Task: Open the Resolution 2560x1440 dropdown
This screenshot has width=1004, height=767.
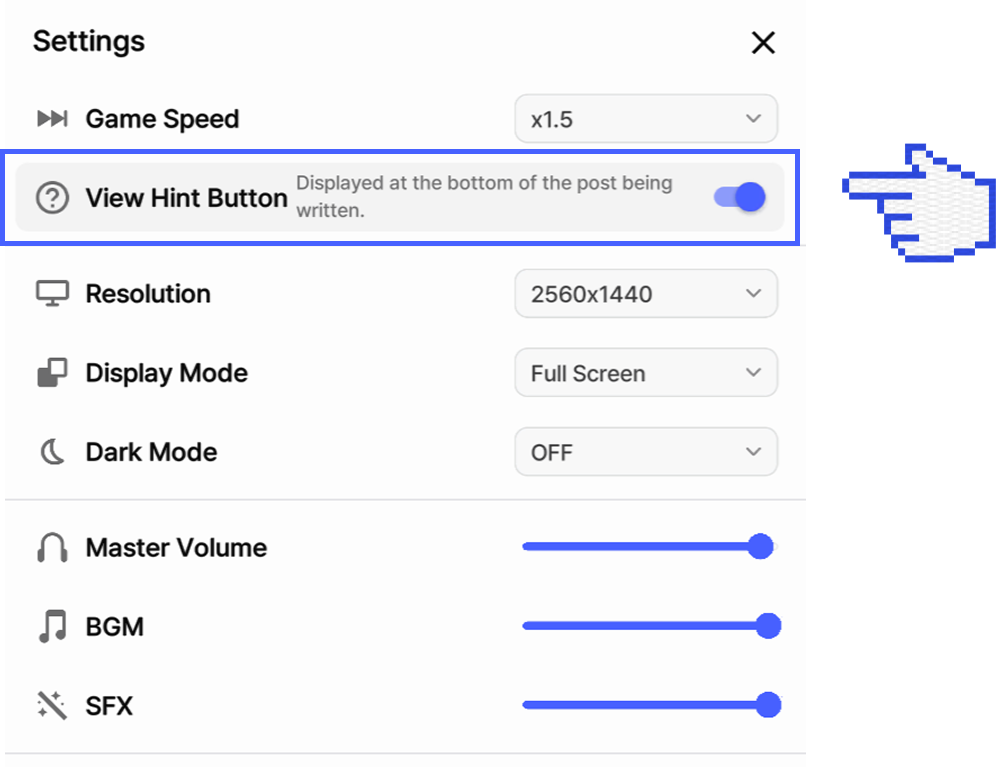Action: (x=646, y=294)
